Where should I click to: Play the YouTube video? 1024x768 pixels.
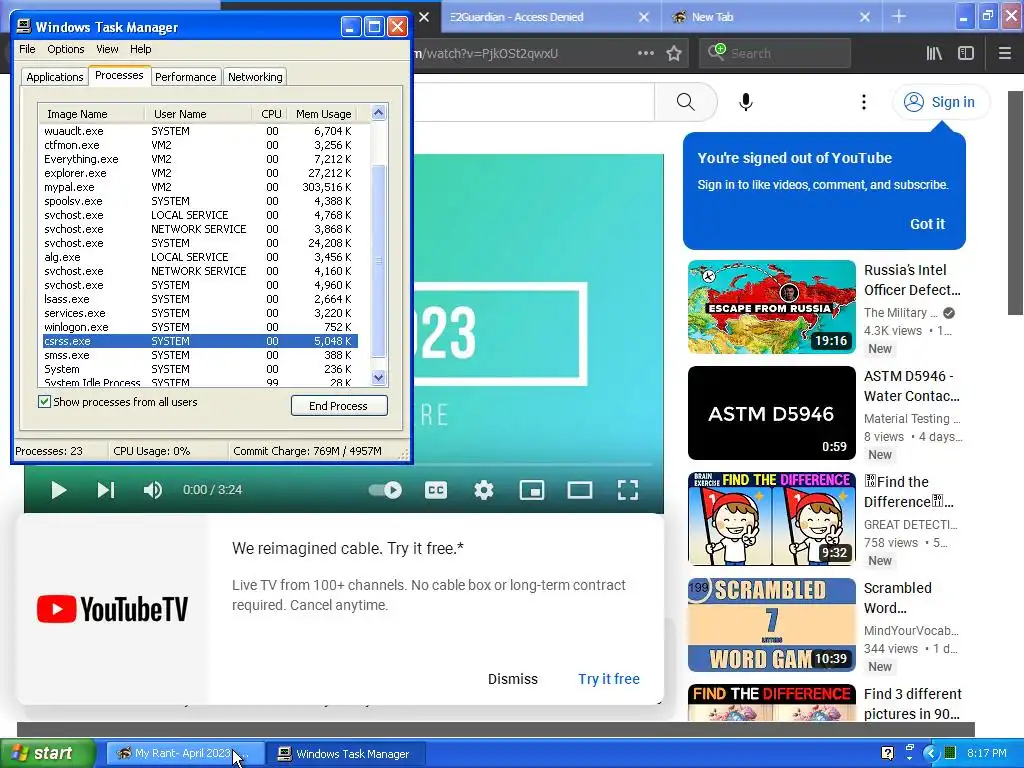point(59,490)
